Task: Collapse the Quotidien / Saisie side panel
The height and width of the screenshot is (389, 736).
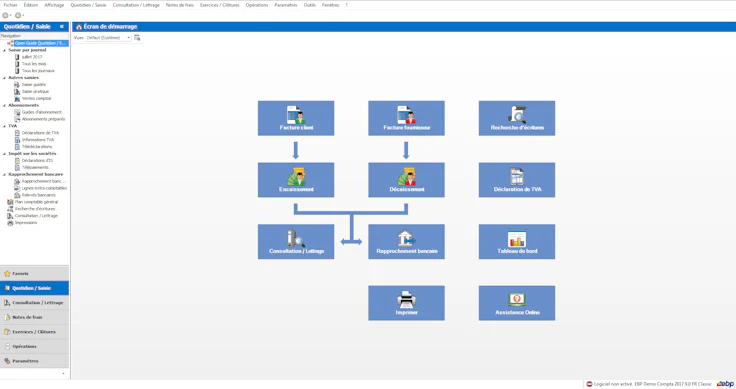Action: [61, 27]
